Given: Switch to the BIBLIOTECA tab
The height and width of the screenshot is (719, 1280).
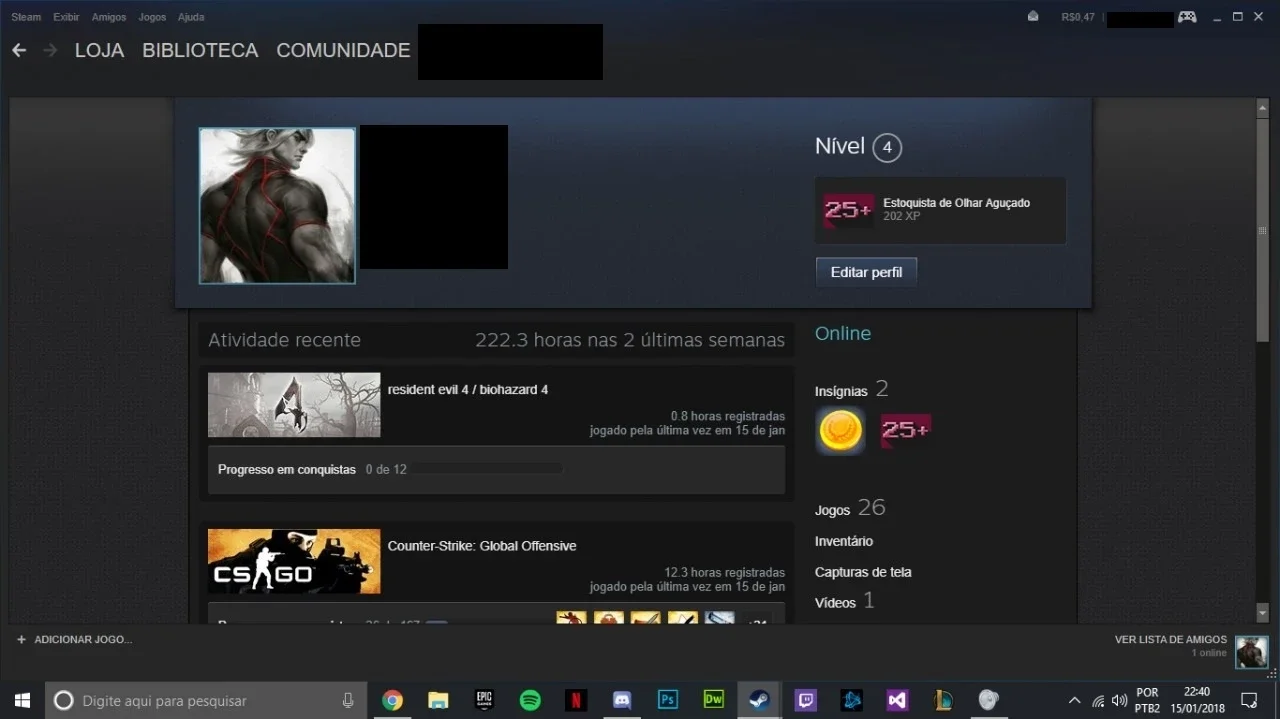Looking at the screenshot, I should [200, 50].
